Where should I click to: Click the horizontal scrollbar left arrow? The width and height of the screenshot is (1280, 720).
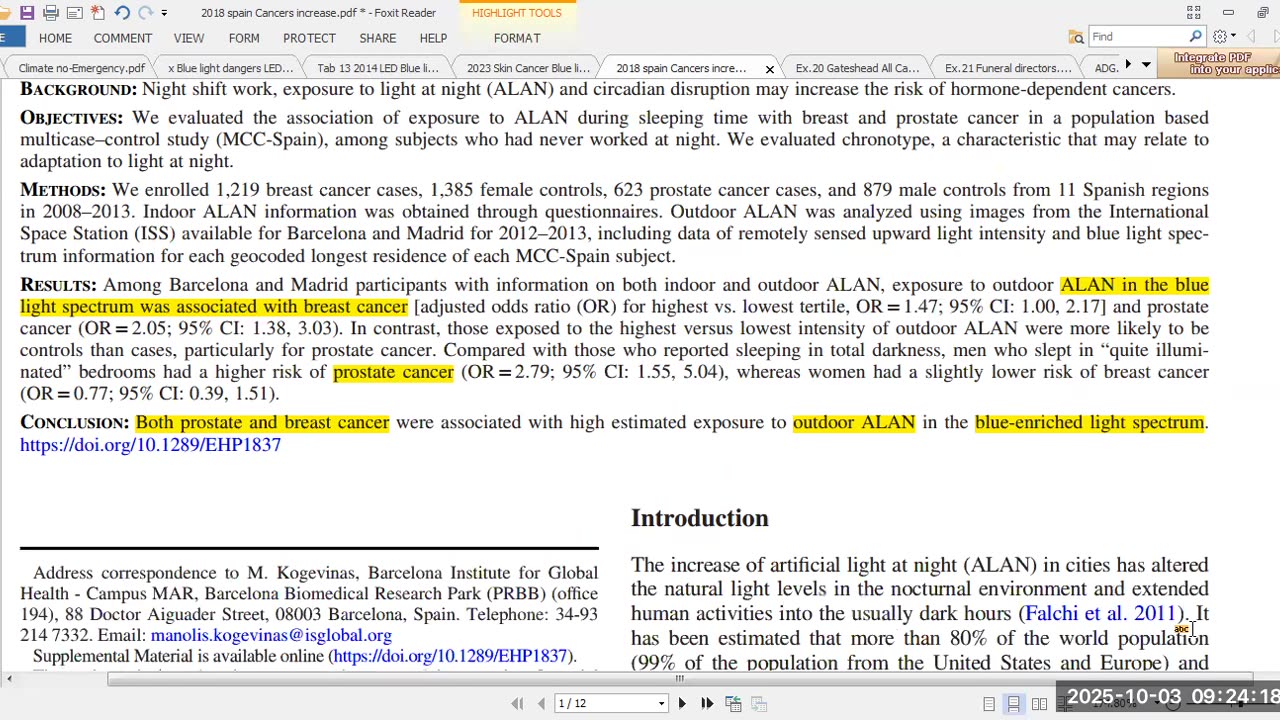(x=9, y=679)
